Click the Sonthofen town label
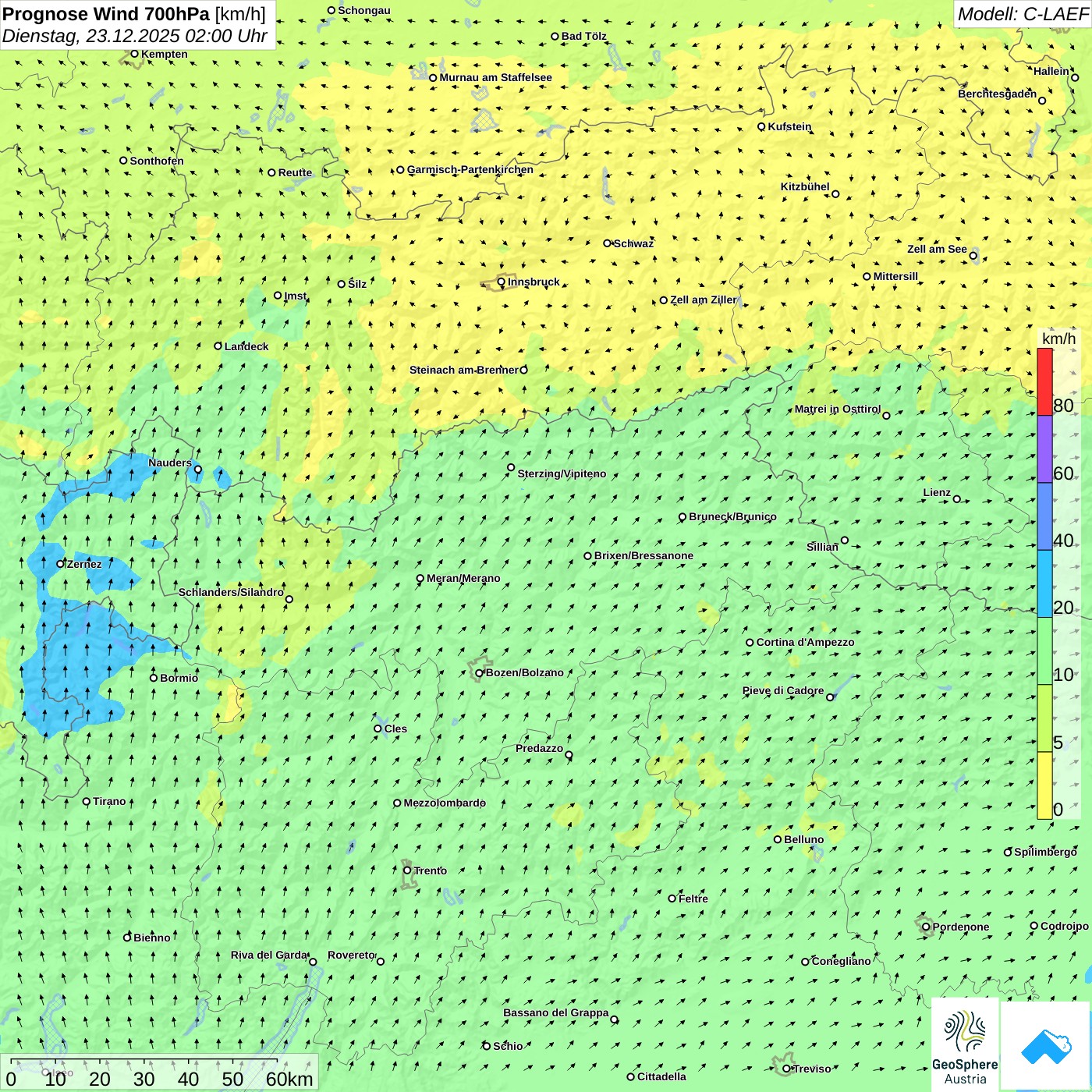This screenshot has height=1092, width=1092. (157, 161)
